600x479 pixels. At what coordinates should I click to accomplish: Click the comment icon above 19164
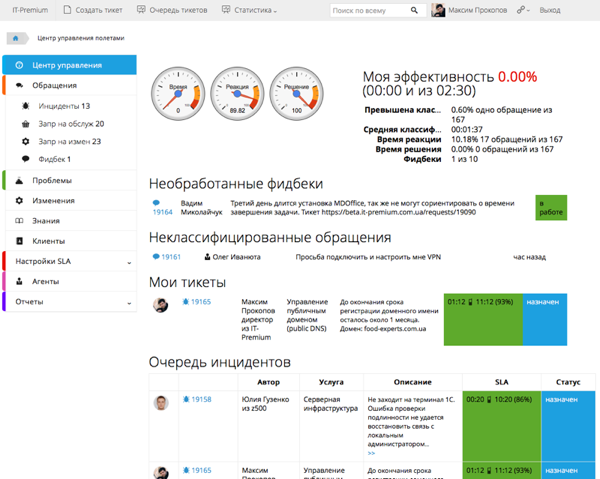pos(156,203)
